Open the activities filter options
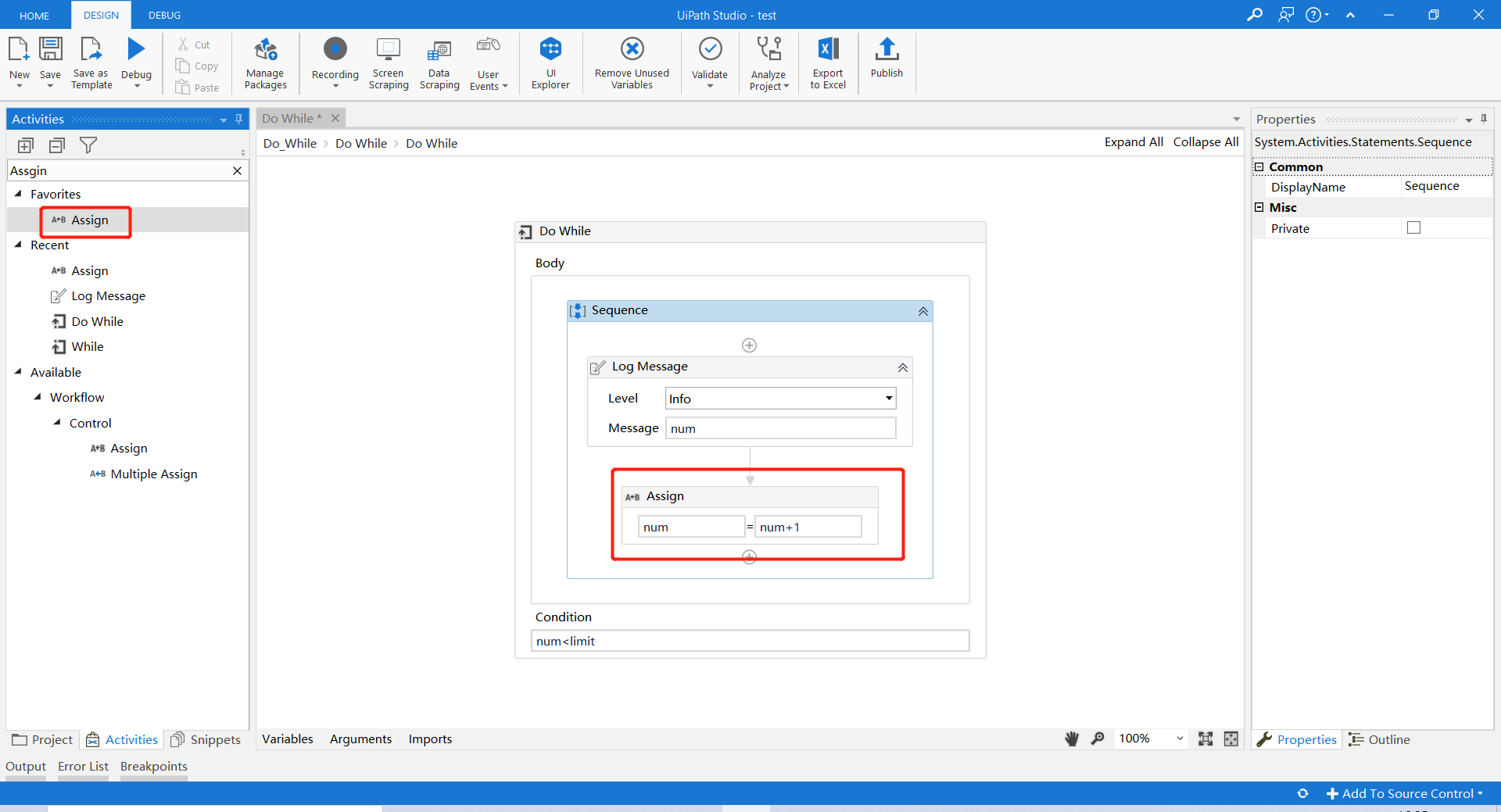 (88, 145)
